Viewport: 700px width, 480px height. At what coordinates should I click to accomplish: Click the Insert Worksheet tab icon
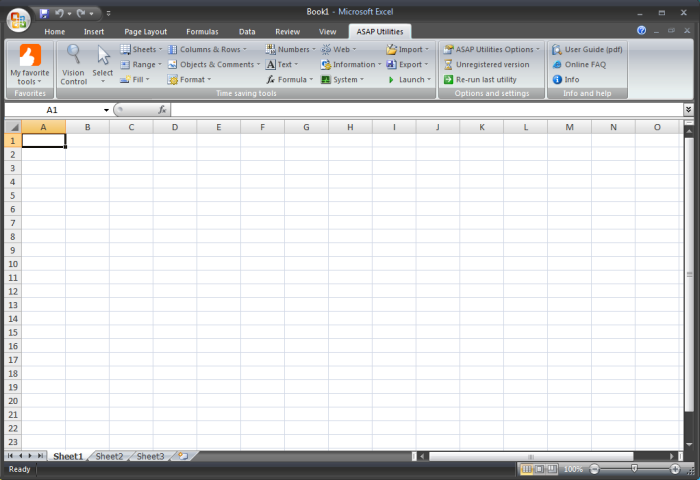pos(180,456)
